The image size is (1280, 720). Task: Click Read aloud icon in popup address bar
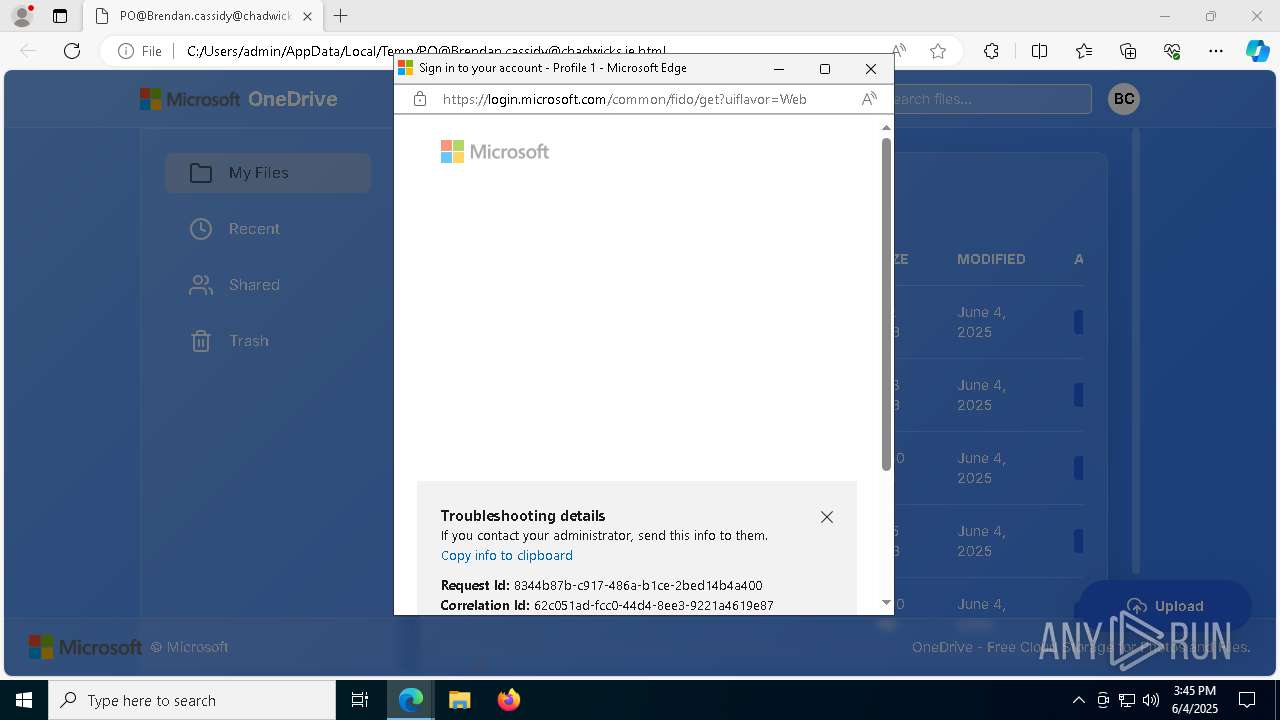pyautogui.click(x=869, y=99)
